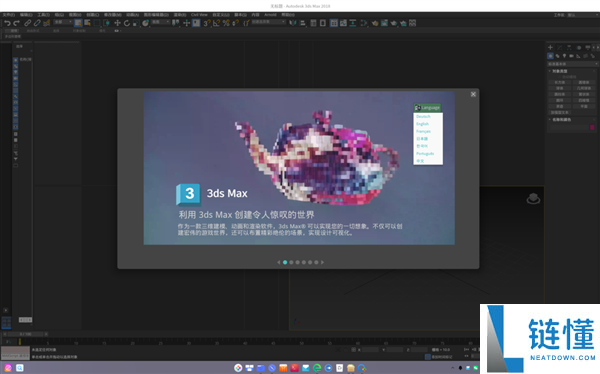Switch to the Create command panel tab
Screen dimensions: 600x374
point(550,47)
